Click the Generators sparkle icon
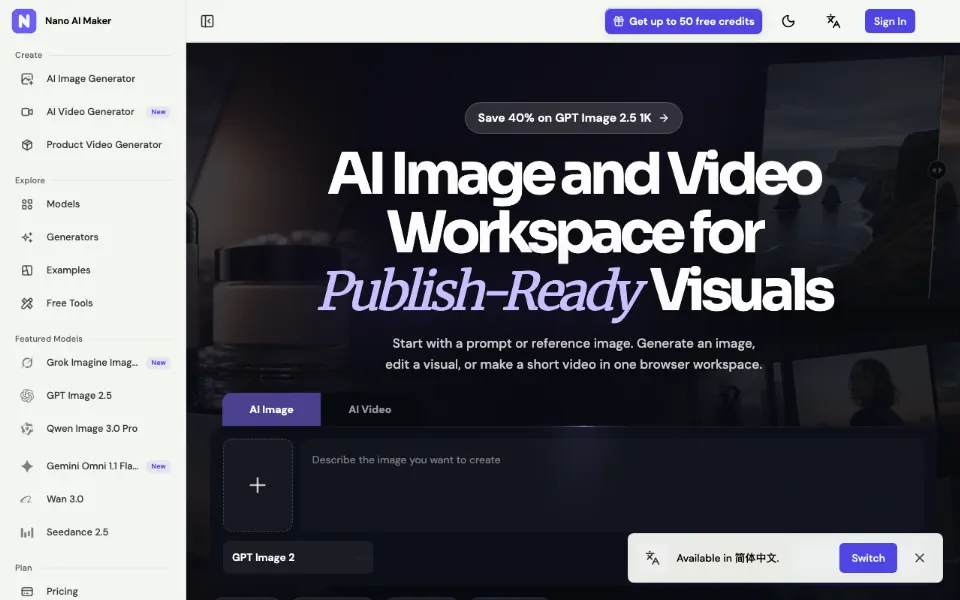The width and height of the screenshot is (960, 600). pos(27,238)
